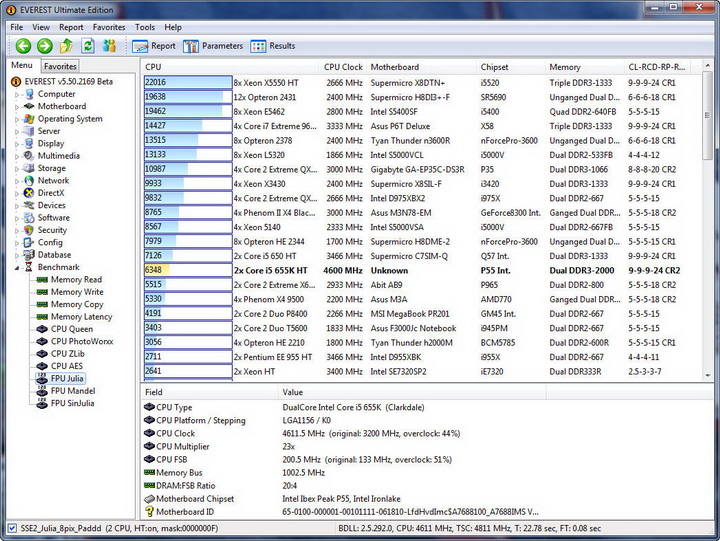Open the CPU AES benchmark
The image size is (720, 541).
(x=67, y=366)
